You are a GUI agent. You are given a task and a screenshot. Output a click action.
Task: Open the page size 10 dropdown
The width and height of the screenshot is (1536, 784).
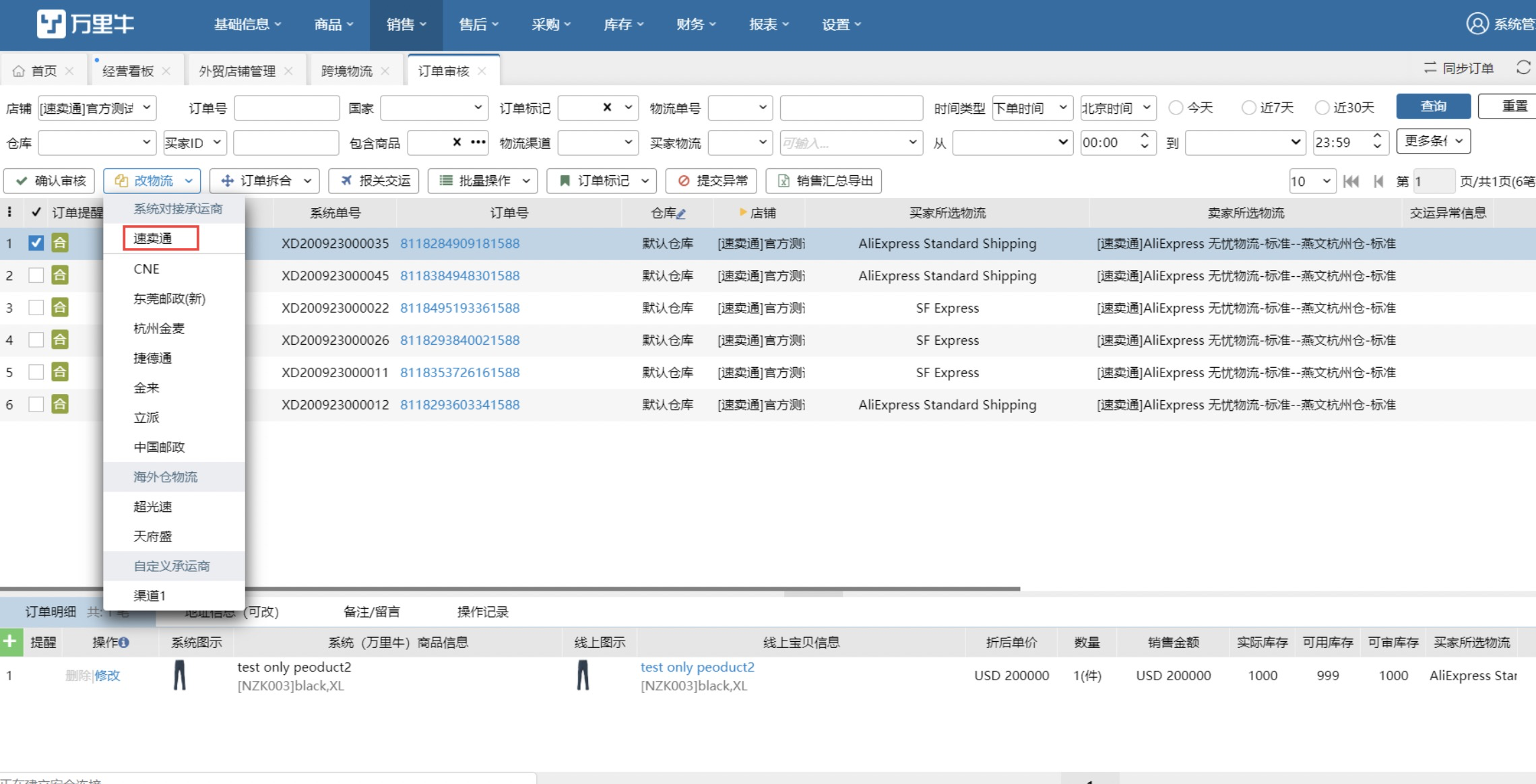point(1312,181)
